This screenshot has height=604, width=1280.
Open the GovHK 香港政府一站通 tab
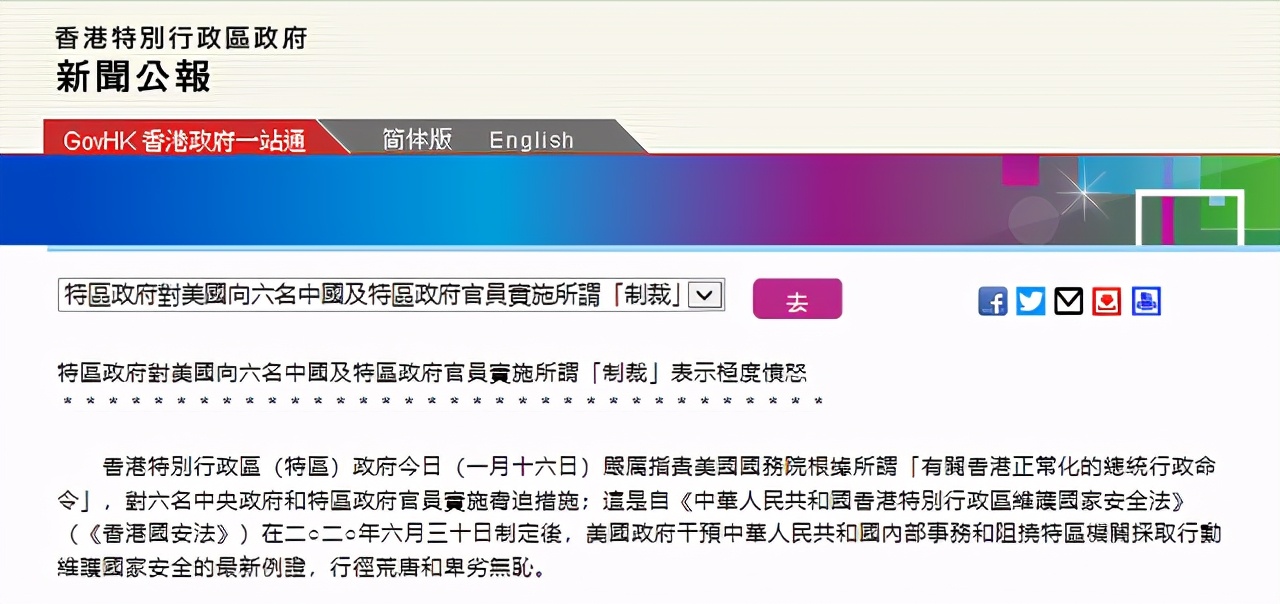[185, 140]
